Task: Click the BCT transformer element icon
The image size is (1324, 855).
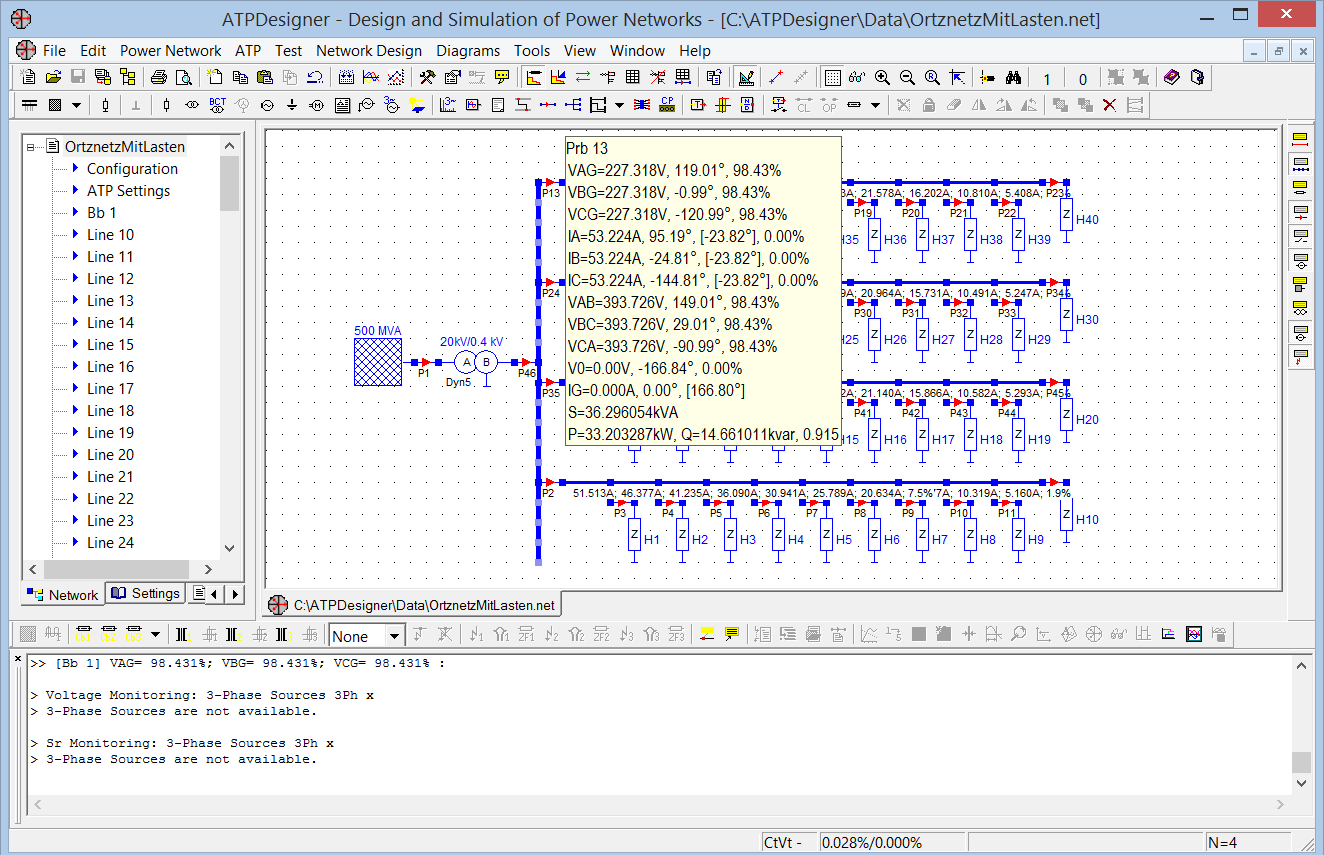Action: point(217,104)
